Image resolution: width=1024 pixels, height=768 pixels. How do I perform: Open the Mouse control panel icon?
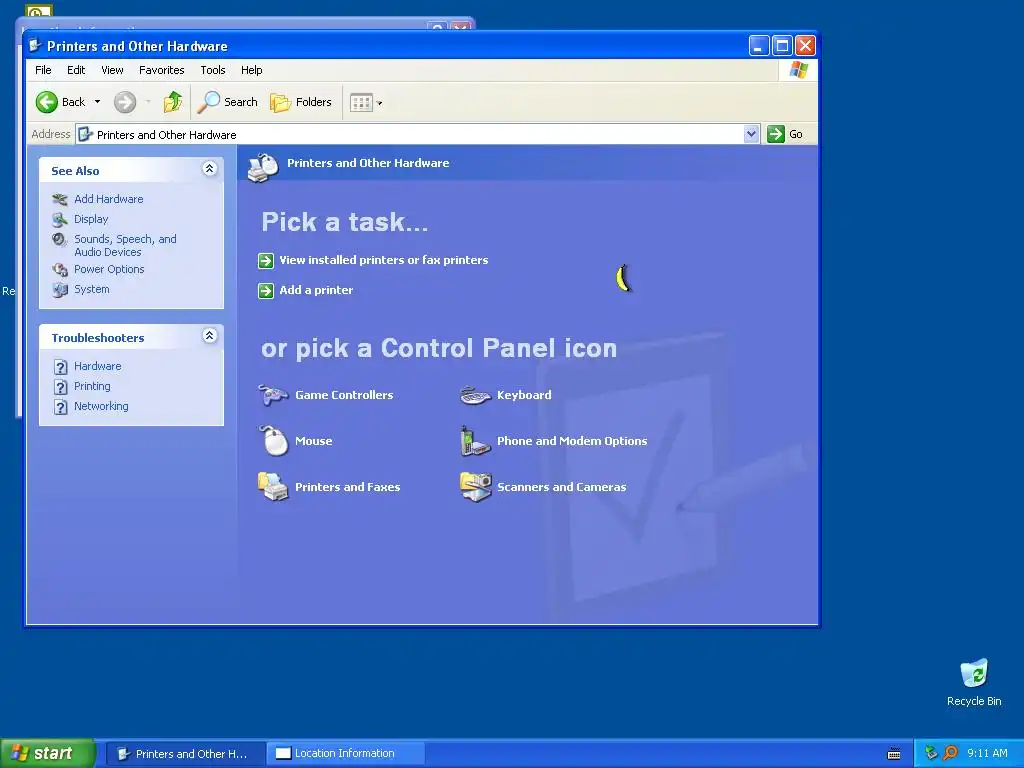pyautogui.click(x=274, y=441)
